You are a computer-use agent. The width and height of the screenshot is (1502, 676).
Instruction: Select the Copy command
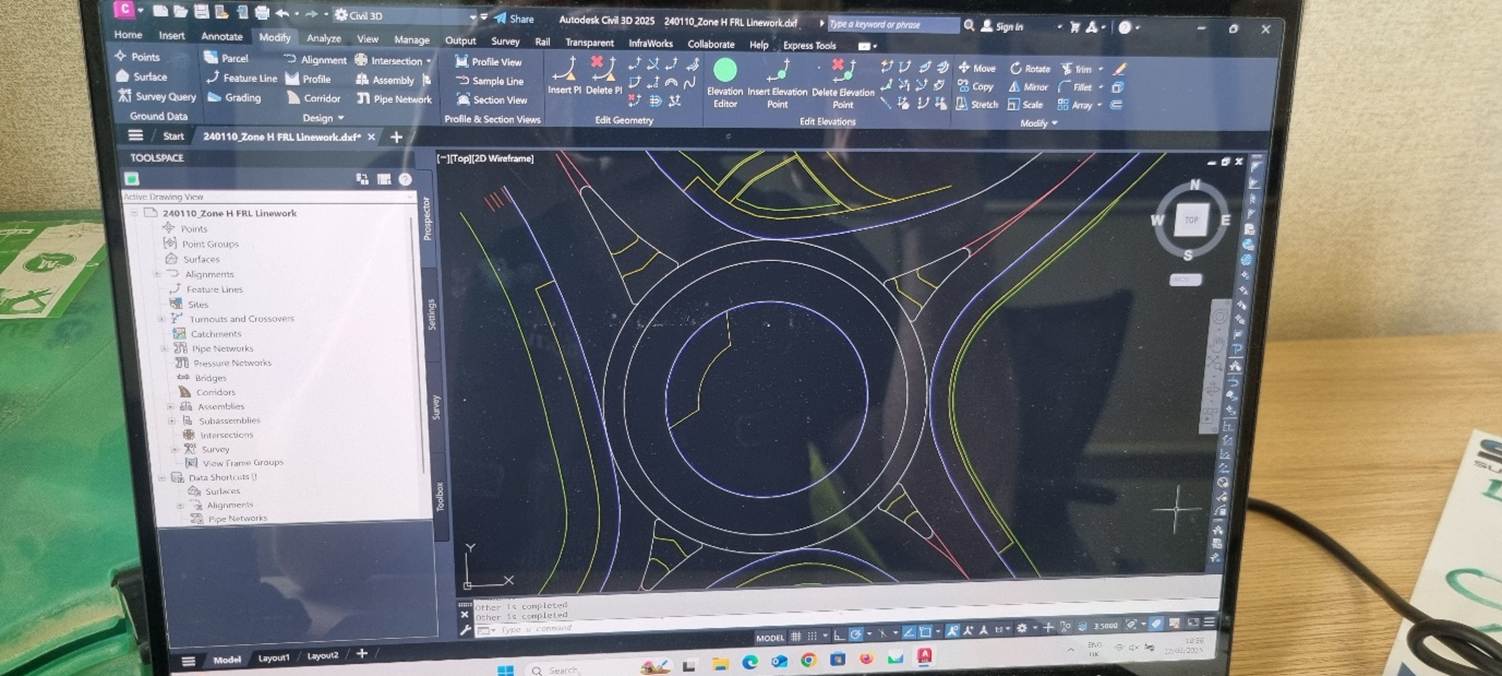[x=978, y=86]
